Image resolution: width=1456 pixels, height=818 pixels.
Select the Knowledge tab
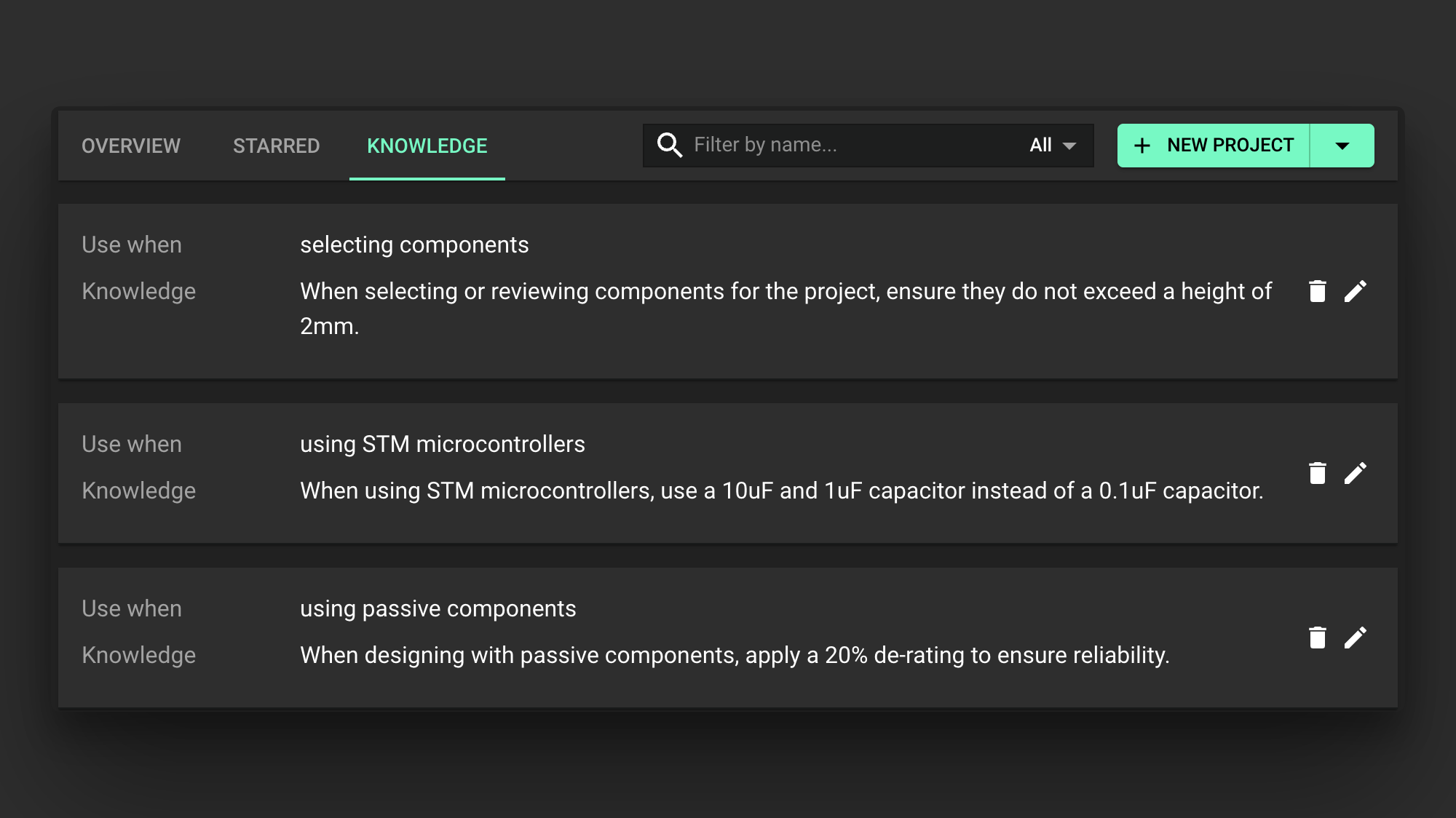[427, 146]
